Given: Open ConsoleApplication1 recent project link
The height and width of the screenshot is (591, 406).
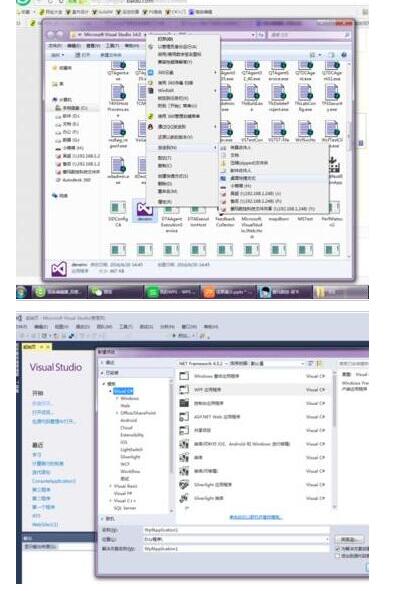Looking at the screenshot, I should coord(54,481).
